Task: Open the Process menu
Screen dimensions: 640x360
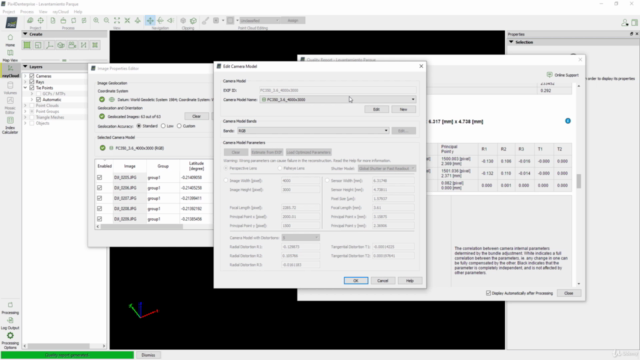Action: click(x=27, y=12)
